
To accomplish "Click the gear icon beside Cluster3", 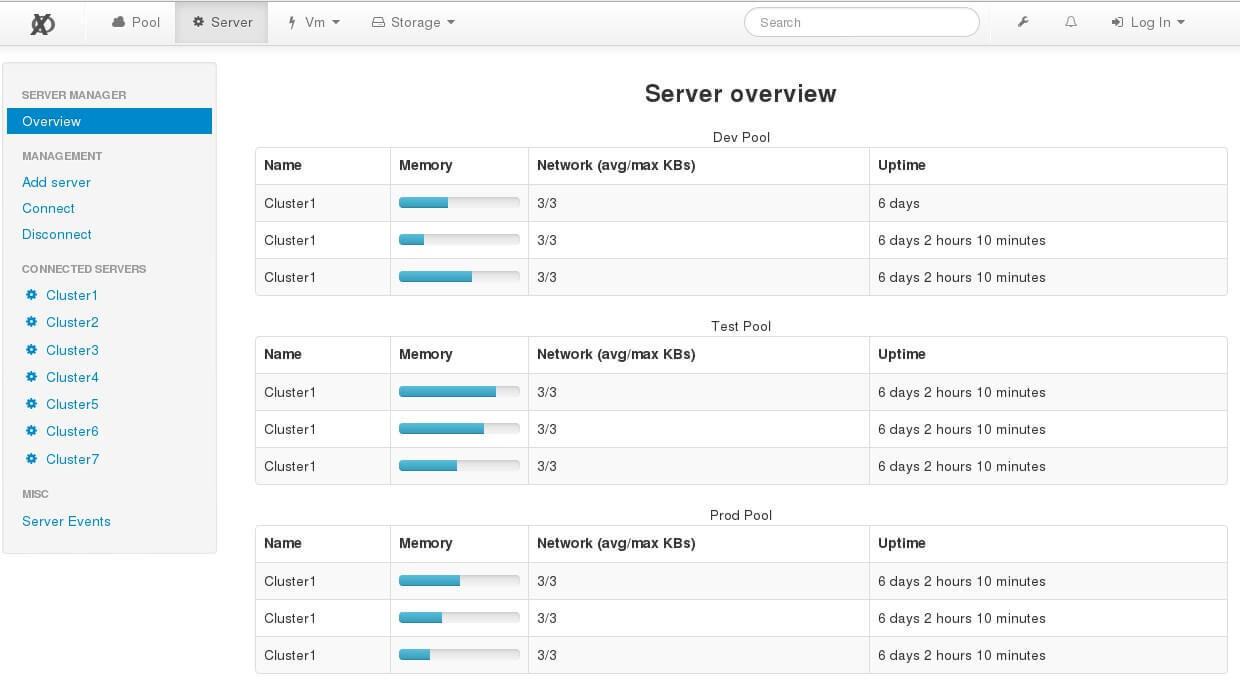I will [x=32, y=350].
